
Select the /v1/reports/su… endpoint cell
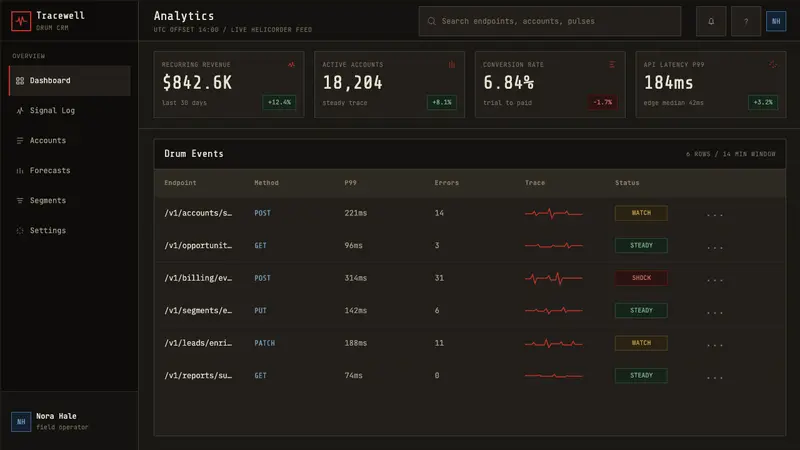coord(198,376)
